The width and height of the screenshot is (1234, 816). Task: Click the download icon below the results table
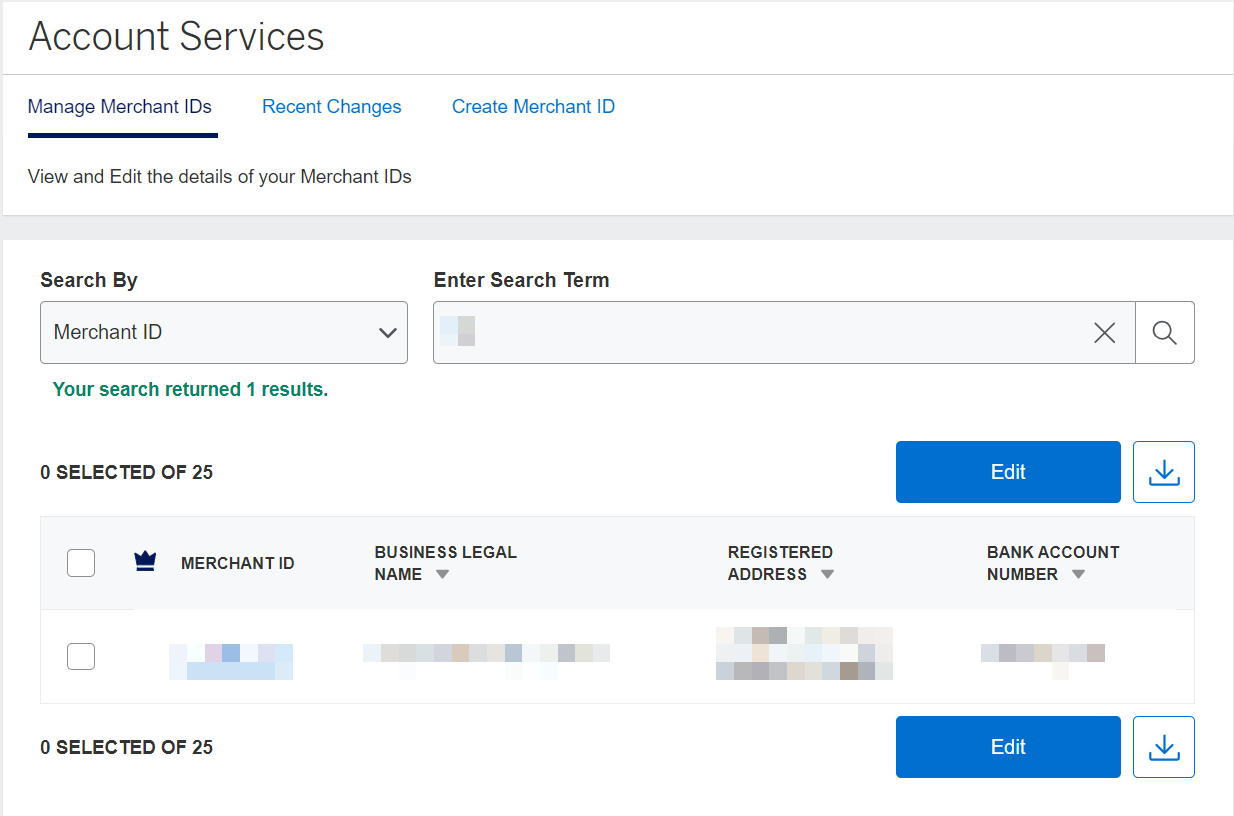[1163, 746]
